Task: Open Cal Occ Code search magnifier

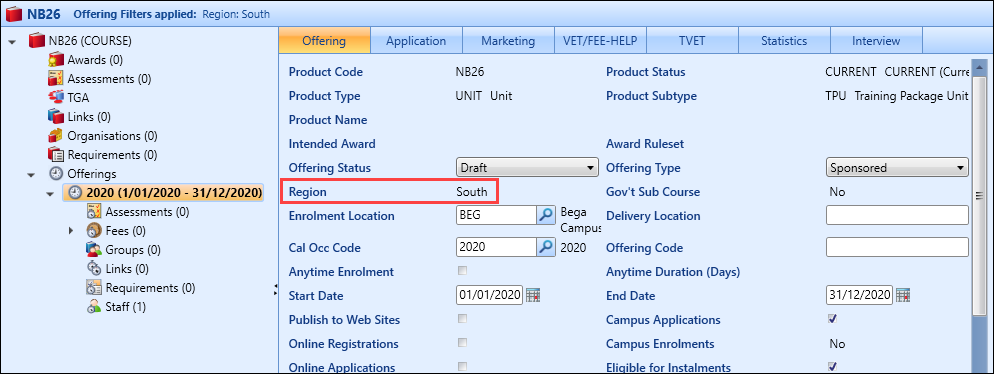Action: point(546,247)
